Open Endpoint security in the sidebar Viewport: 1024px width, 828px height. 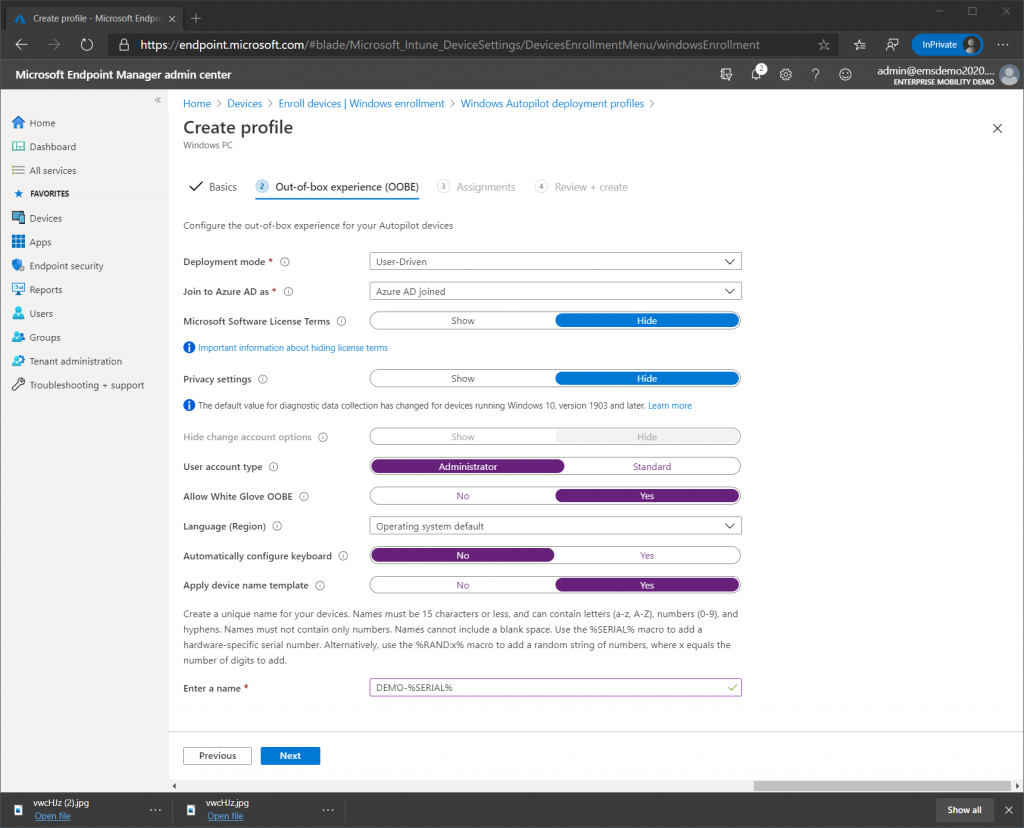pos(58,266)
